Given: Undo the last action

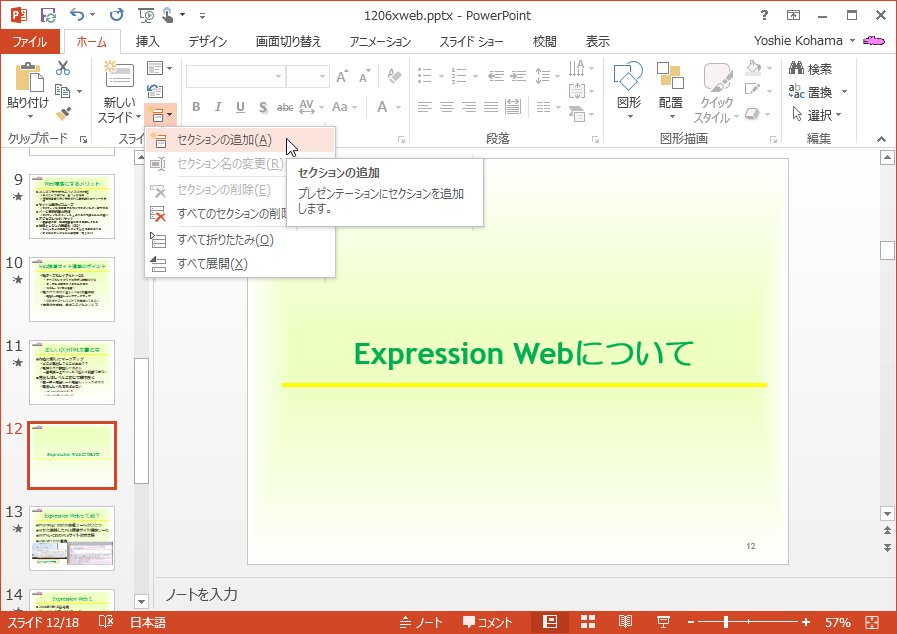Looking at the screenshot, I should (x=77, y=15).
